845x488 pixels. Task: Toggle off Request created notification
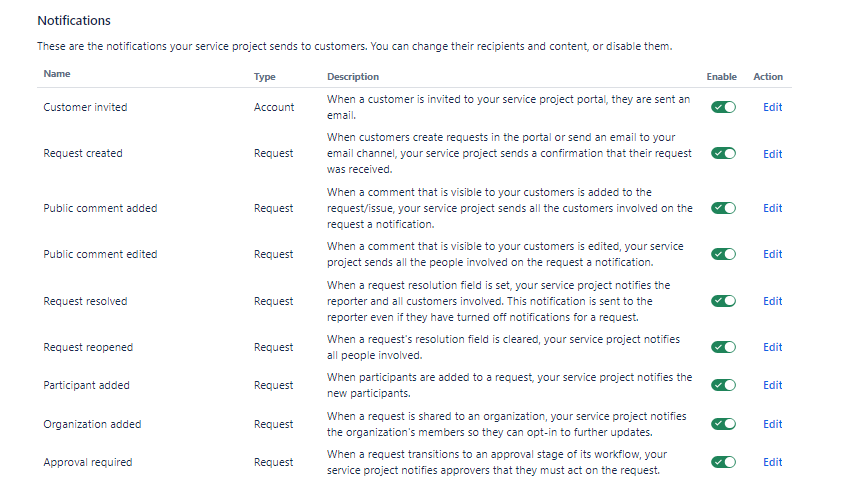point(723,154)
